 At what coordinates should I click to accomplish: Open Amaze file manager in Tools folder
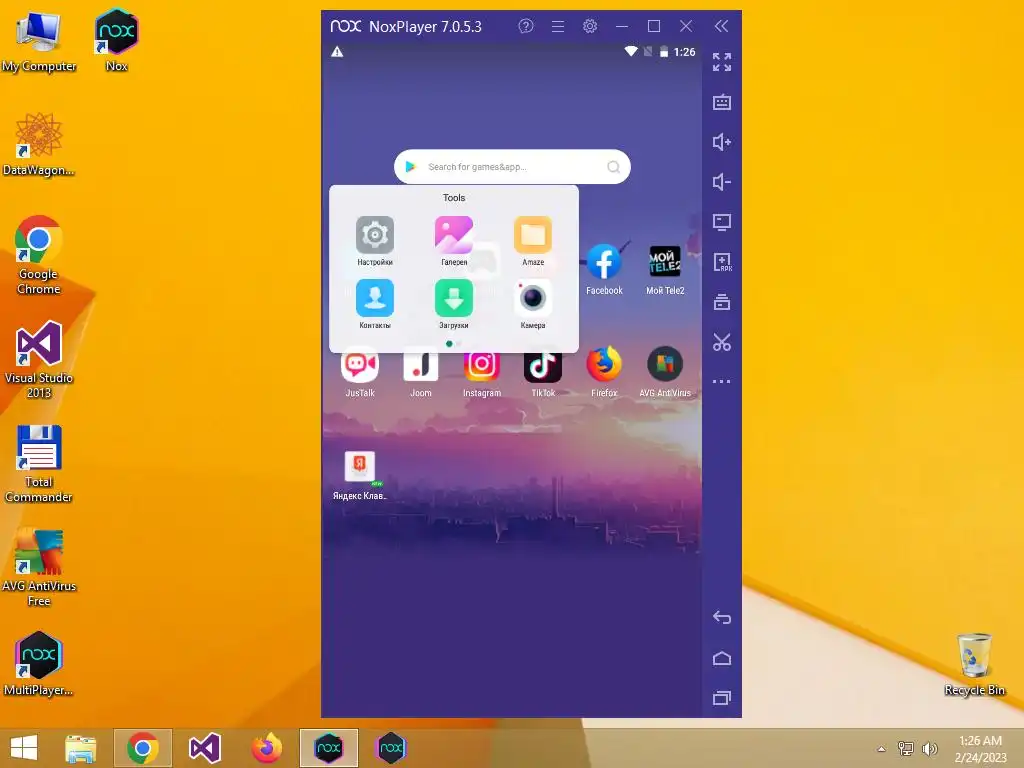pos(533,240)
